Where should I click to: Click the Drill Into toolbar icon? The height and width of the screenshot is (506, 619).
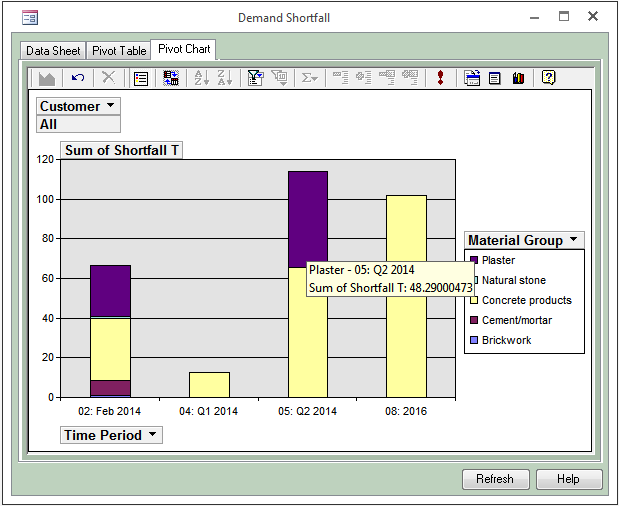click(x=410, y=78)
